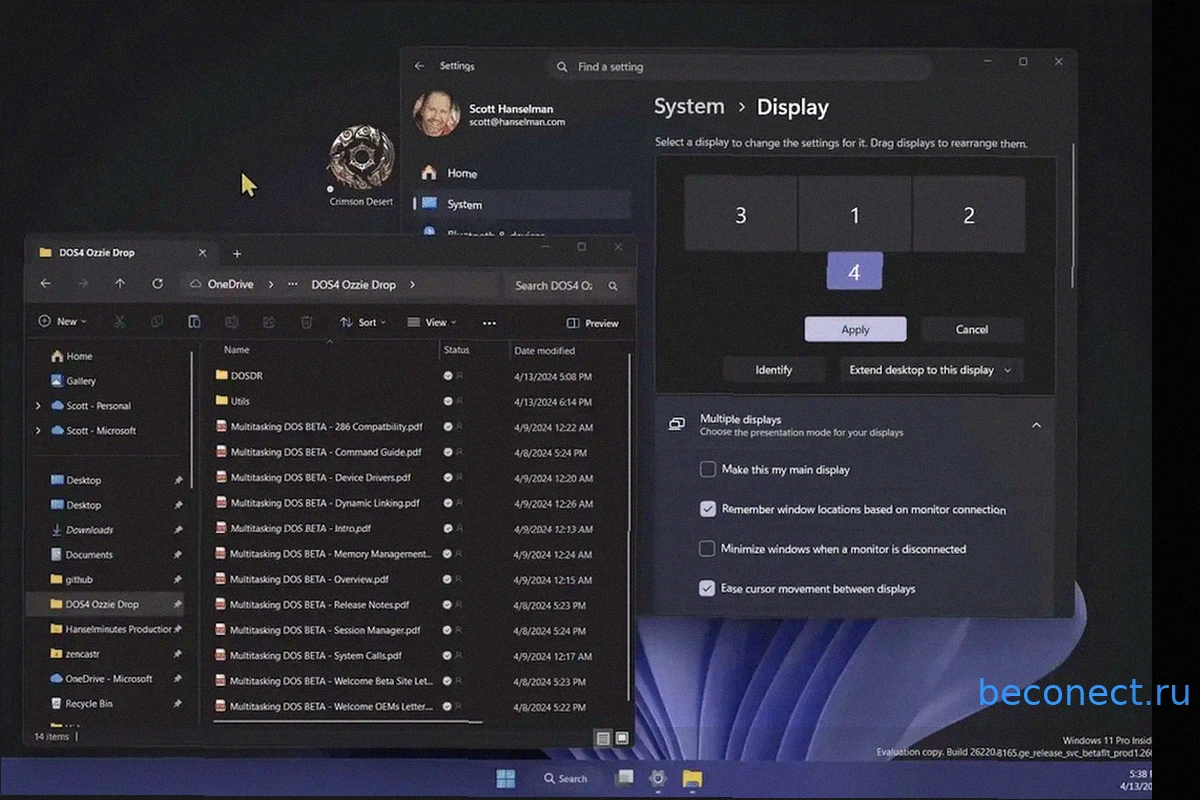This screenshot has width=1200, height=800.
Task: Select Multitasking DOS BETA - Intro.pdf
Action: coord(300,529)
